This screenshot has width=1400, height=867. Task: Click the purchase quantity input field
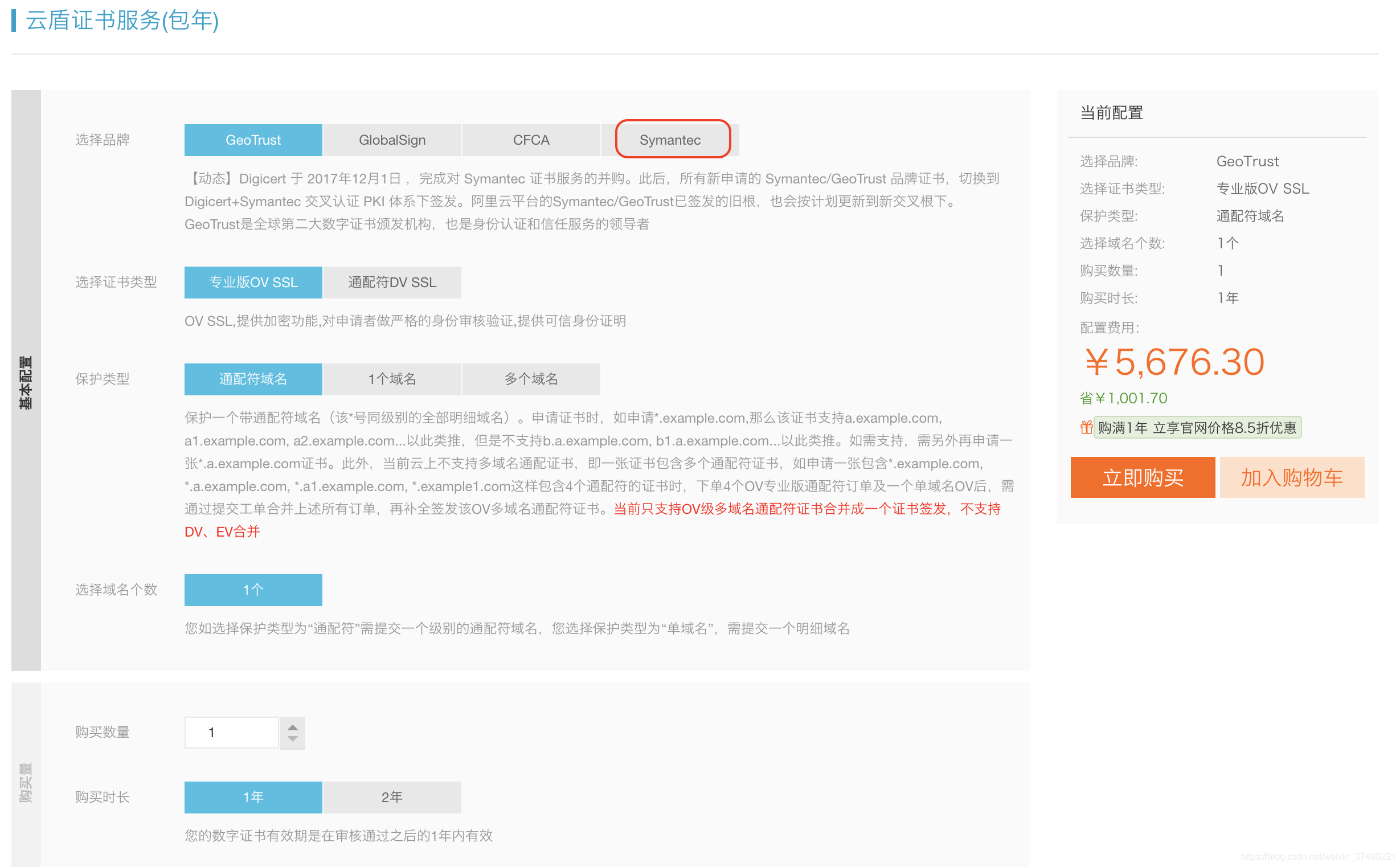[x=232, y=732]
